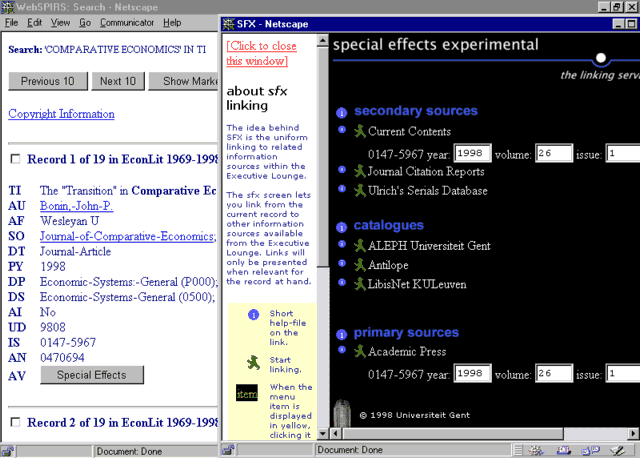Click the help pane vertical scrollbar thumb

[323, 157]
